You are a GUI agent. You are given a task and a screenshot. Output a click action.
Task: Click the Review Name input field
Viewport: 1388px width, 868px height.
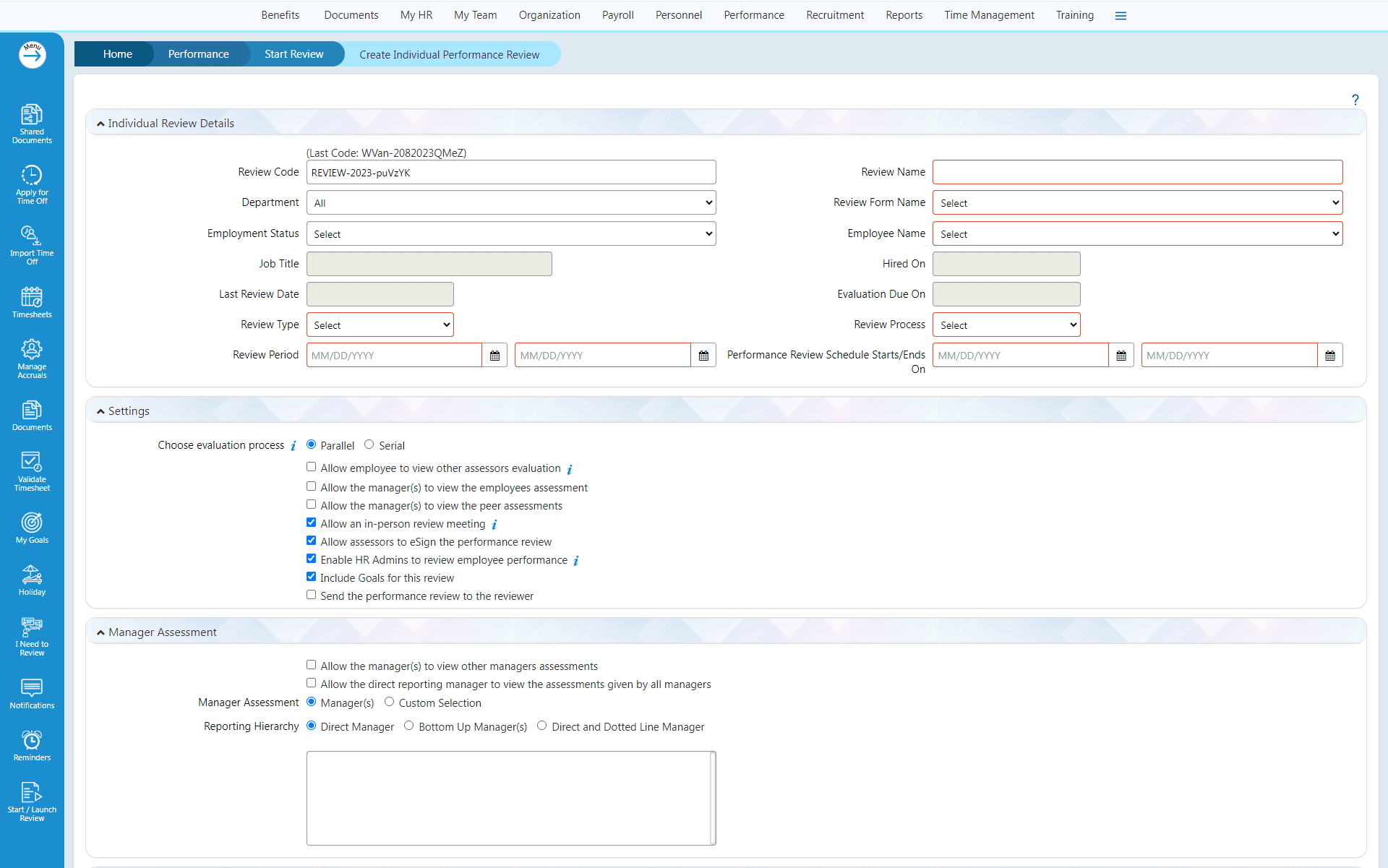(x=1137, y=172)
